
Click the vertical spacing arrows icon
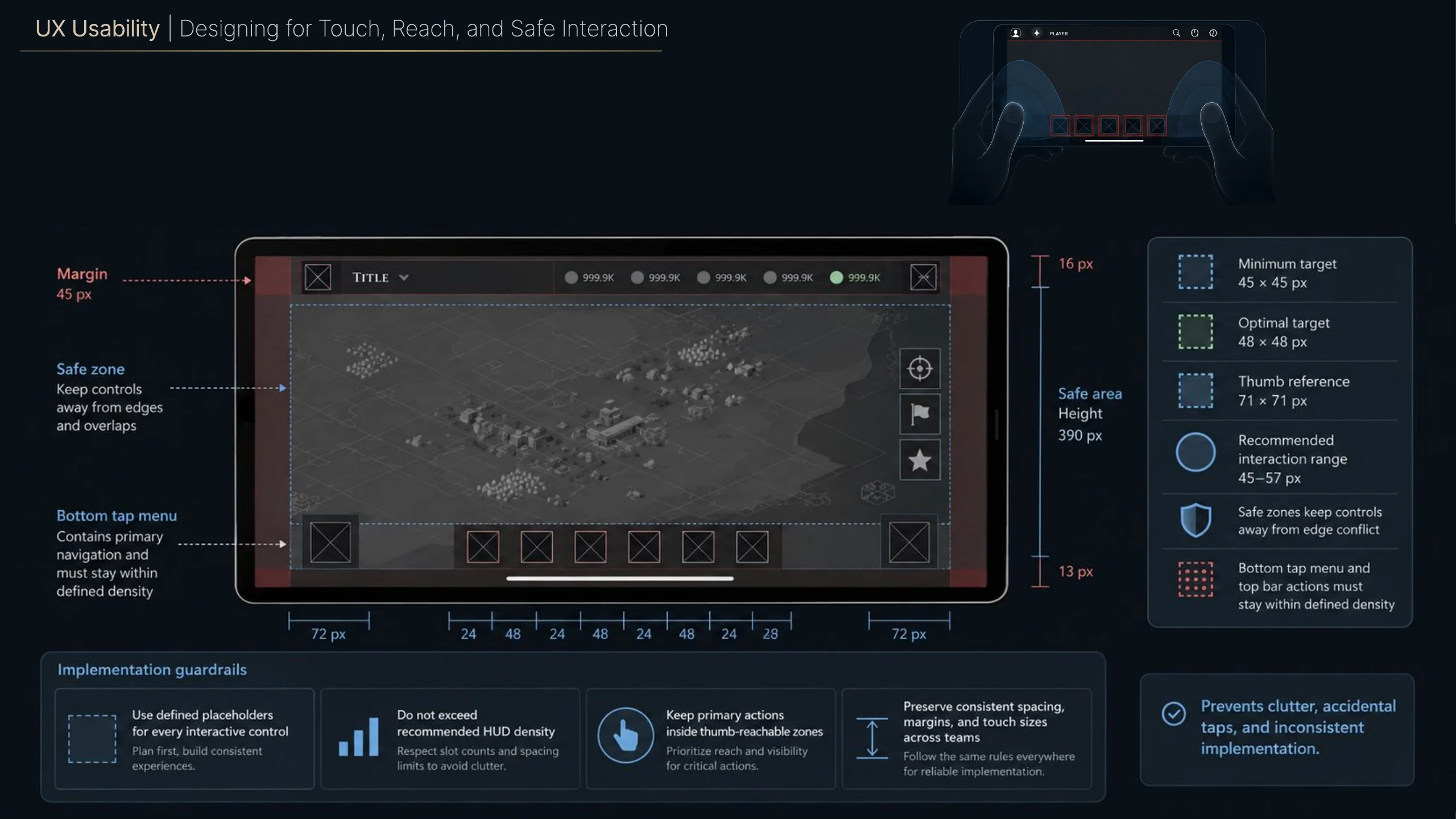click(872, 738)
